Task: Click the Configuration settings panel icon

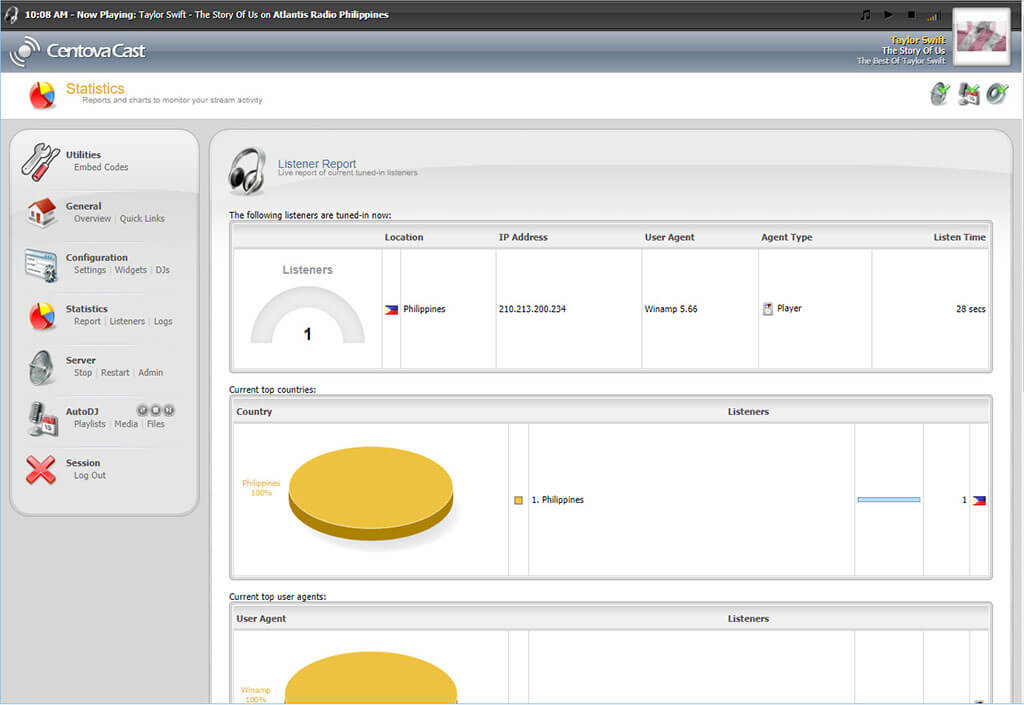Action: [41, 265]
